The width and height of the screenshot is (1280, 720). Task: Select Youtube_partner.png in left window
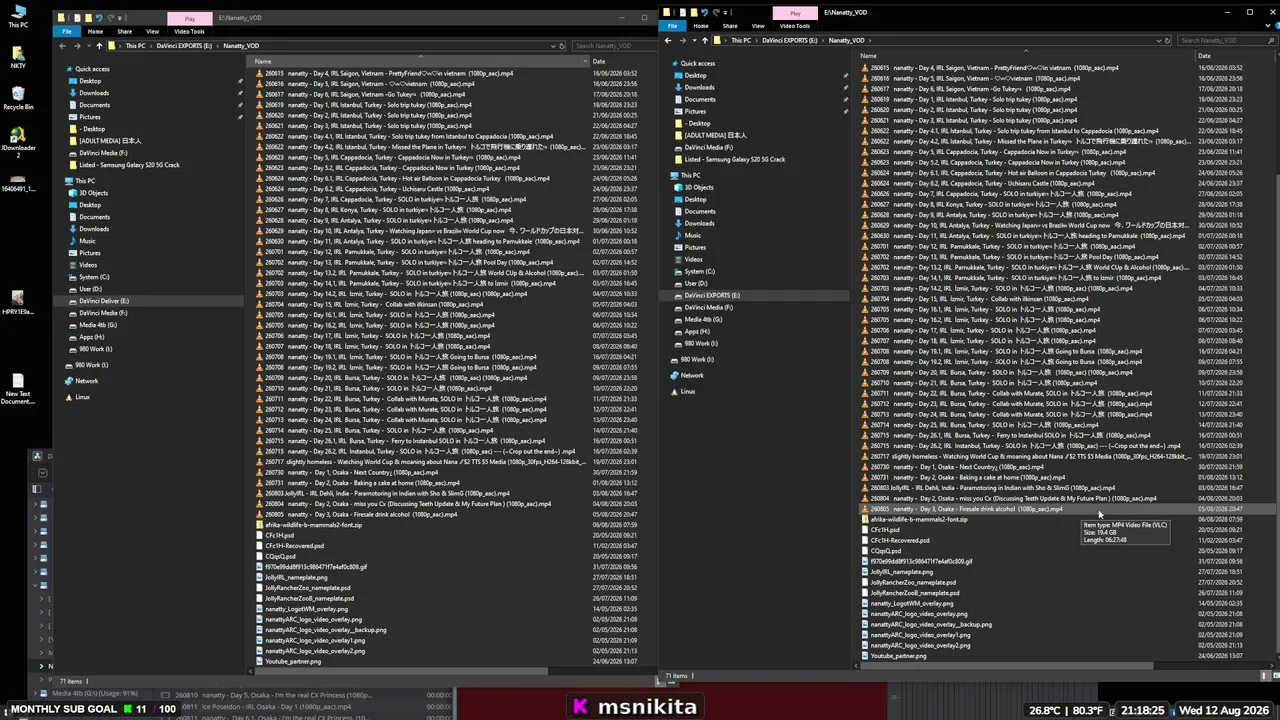[x=293, y=661]
